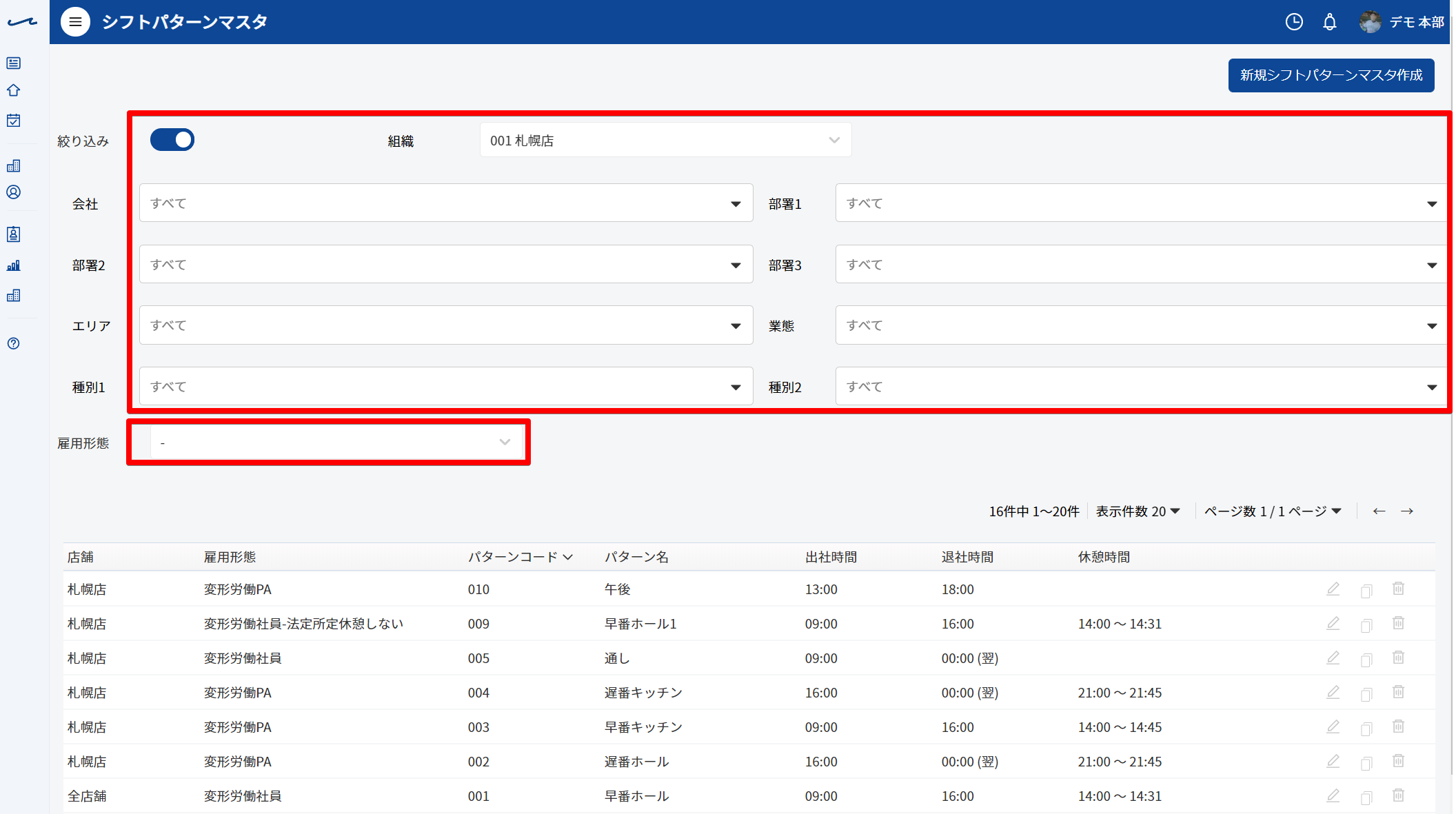Change 表示件数 20 display count
Viewport: 1456px width, 814px height.
pos(1138,511)
